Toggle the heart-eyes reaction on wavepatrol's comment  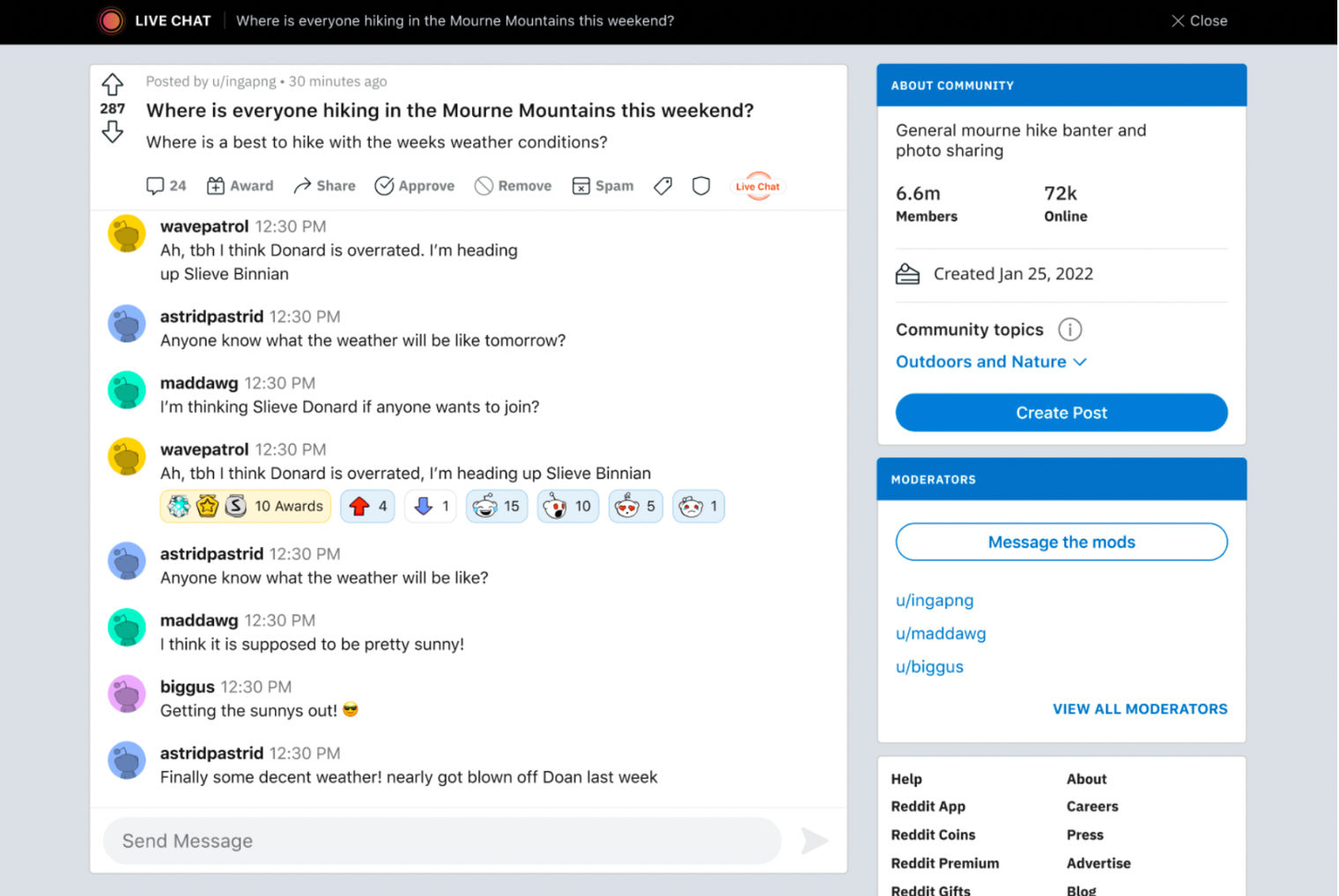click(635, 506)
